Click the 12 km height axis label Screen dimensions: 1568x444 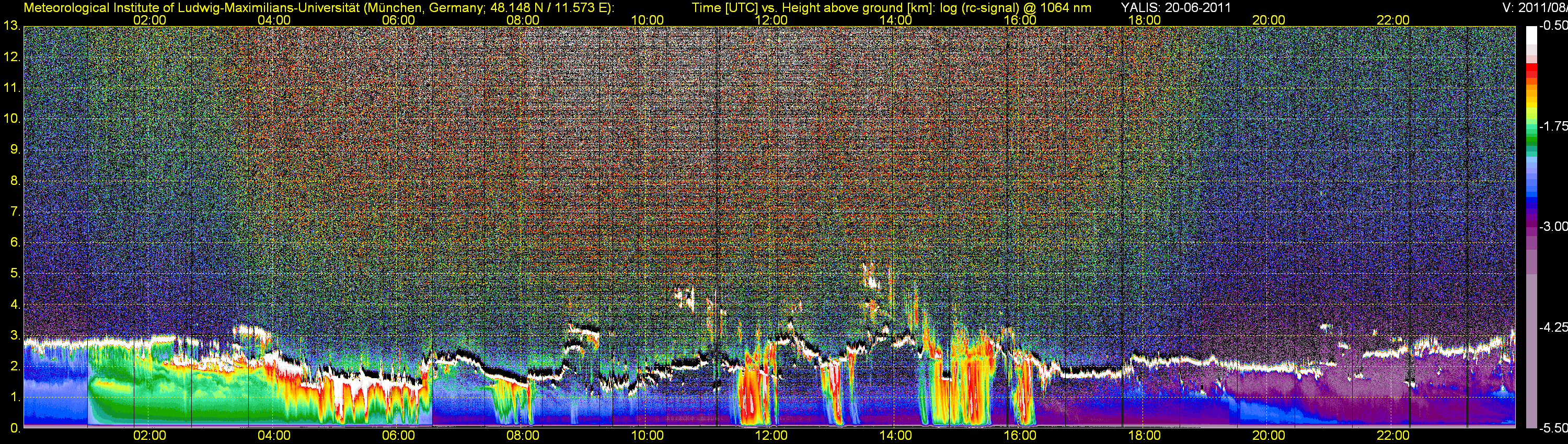[11, 57]
